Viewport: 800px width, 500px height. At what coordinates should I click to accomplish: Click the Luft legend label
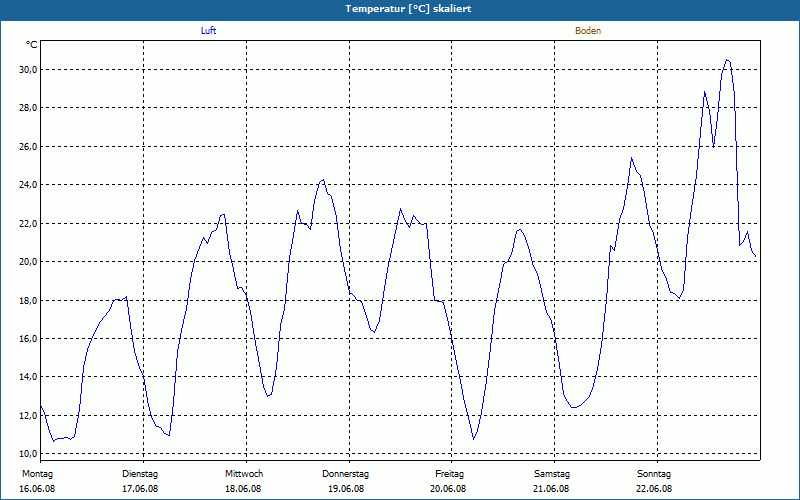point(208,31)
